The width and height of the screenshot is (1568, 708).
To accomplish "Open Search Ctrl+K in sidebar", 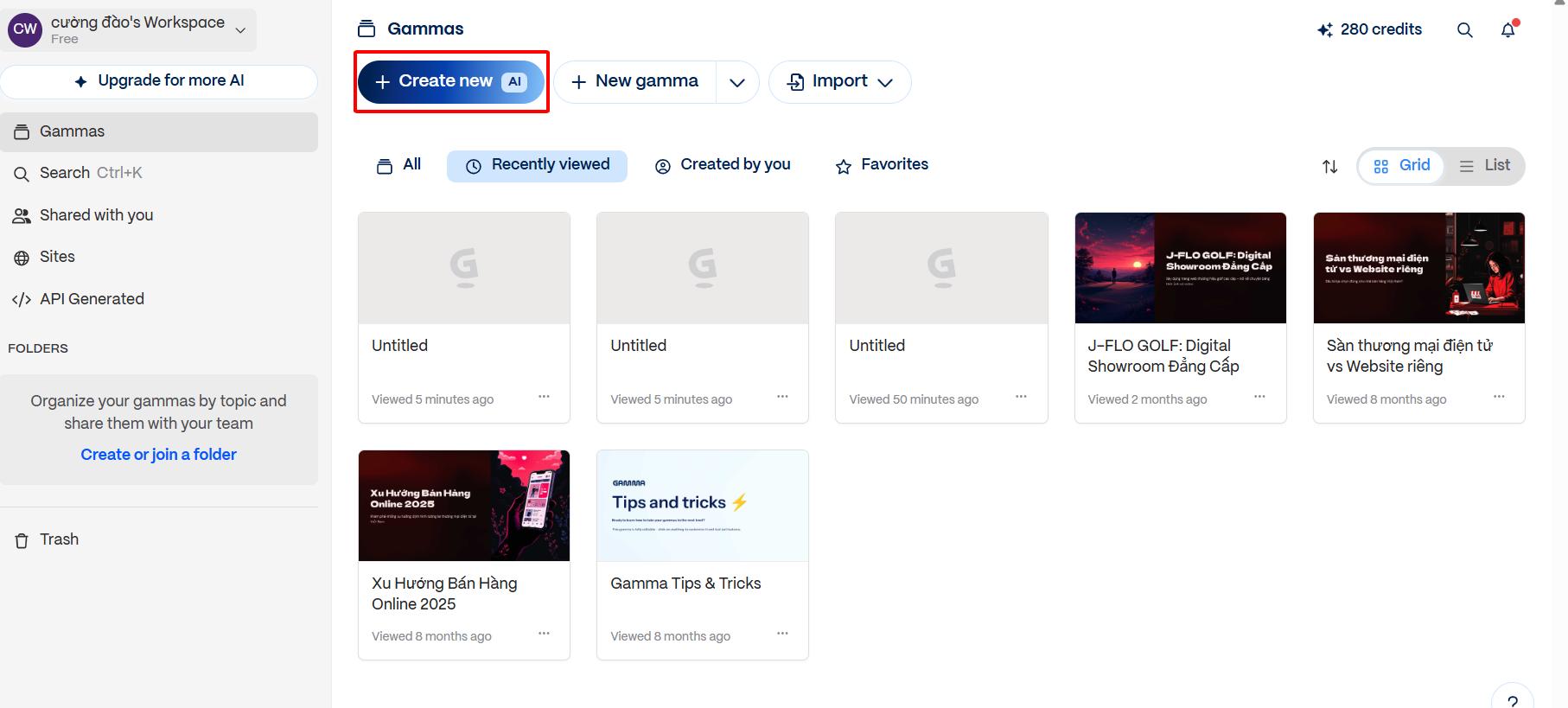I will [159, 173].
